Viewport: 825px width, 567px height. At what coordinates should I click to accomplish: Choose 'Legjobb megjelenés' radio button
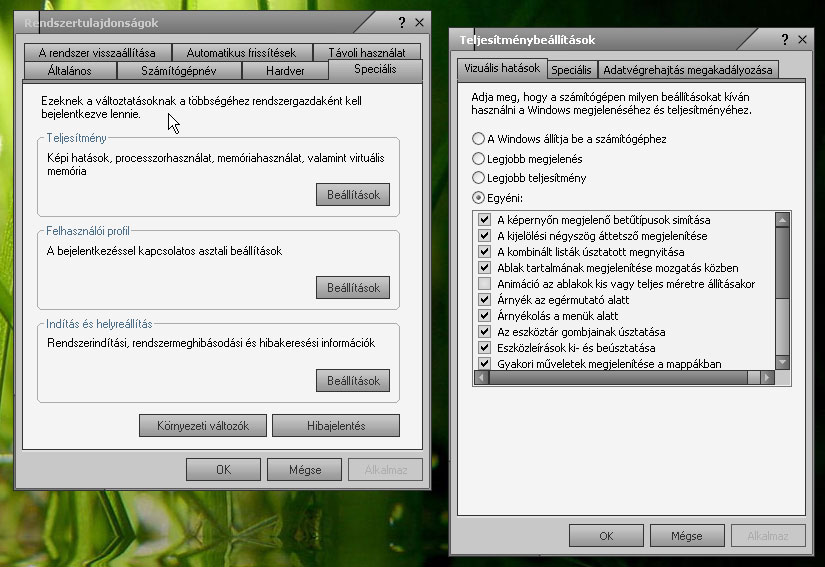coord(479,158)
